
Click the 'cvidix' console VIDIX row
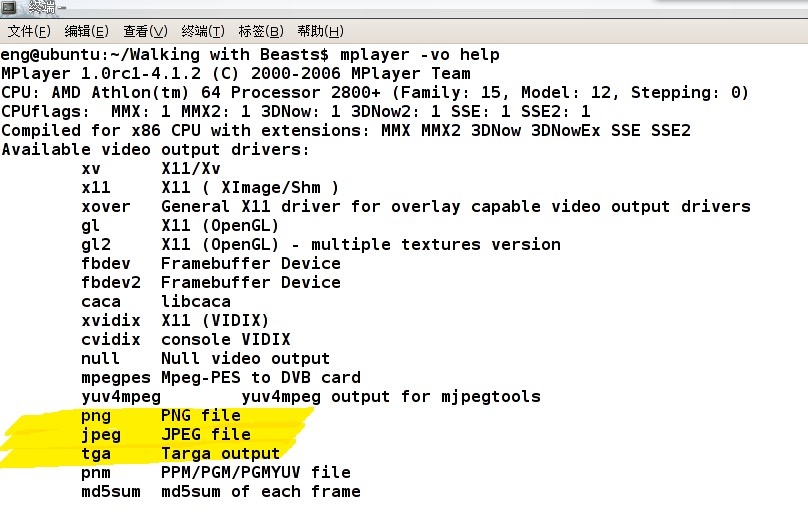186,340
